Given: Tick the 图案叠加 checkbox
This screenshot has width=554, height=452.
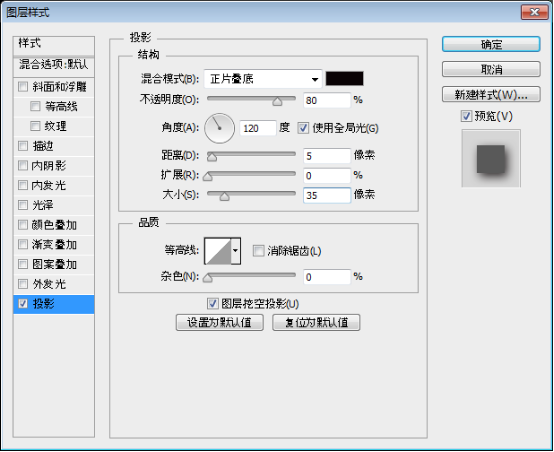Looking at the screenshot, I should point(23,264).
